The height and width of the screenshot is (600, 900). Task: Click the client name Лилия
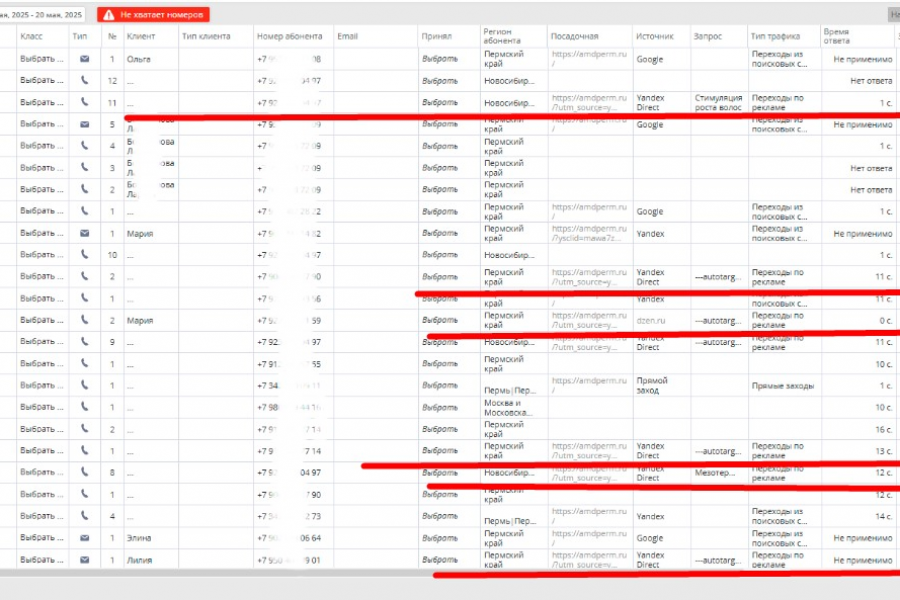tap(139, 560)
